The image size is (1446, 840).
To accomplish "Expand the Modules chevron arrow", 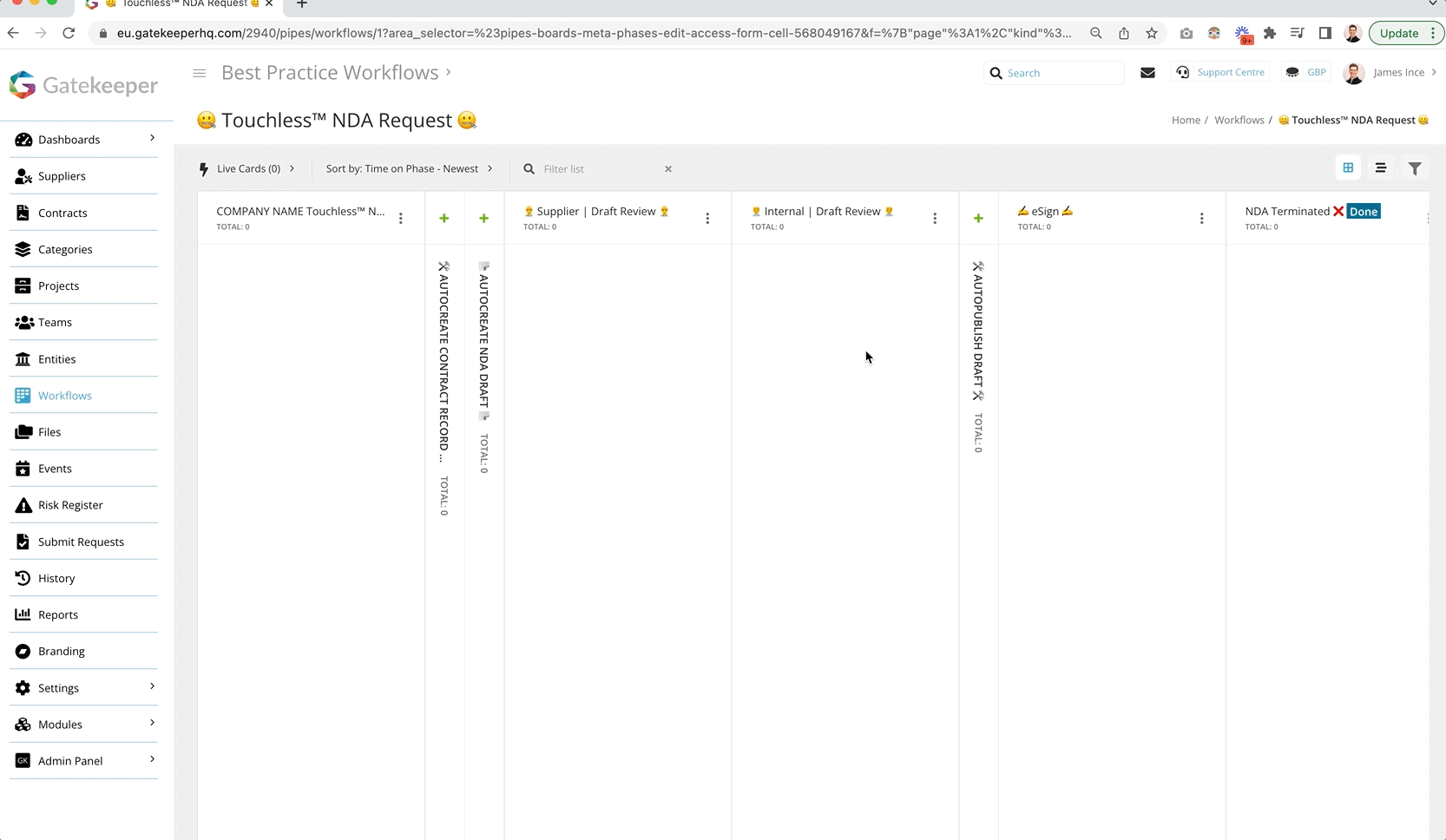I will [152, 723].
